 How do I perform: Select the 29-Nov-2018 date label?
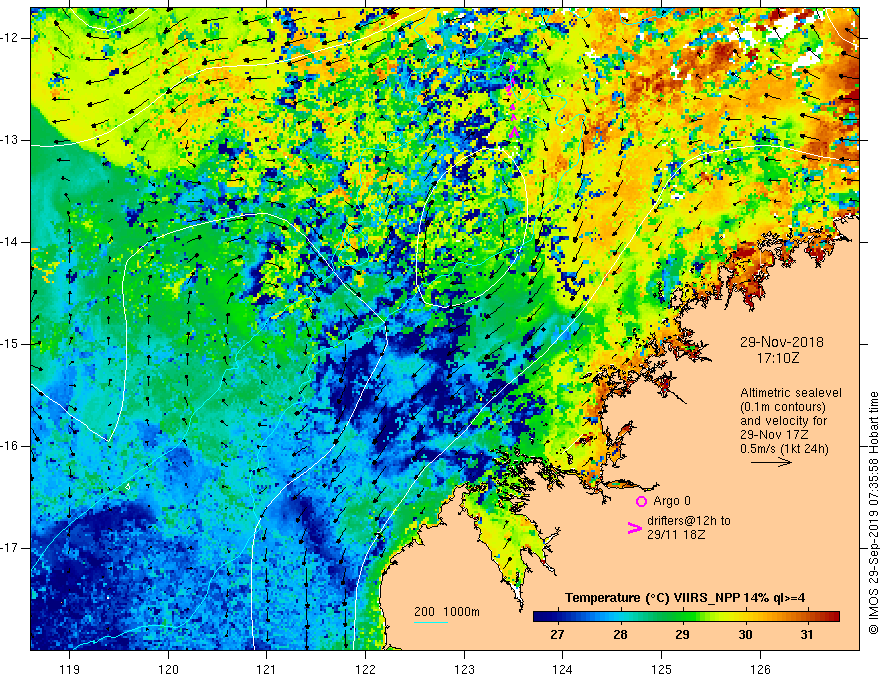tap(781, 342)
